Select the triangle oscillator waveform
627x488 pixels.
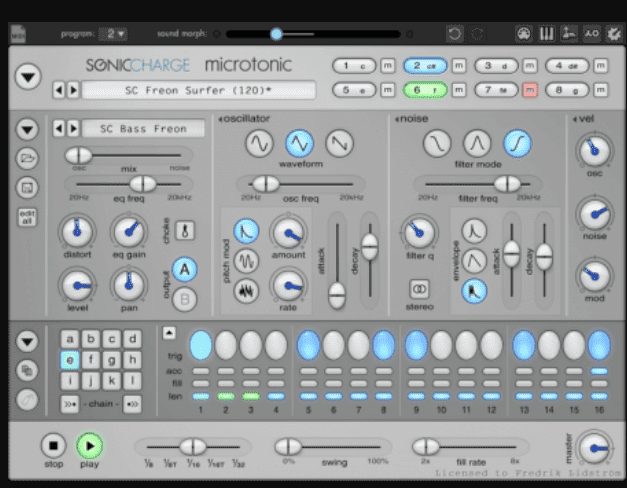[x=300, y=143]
